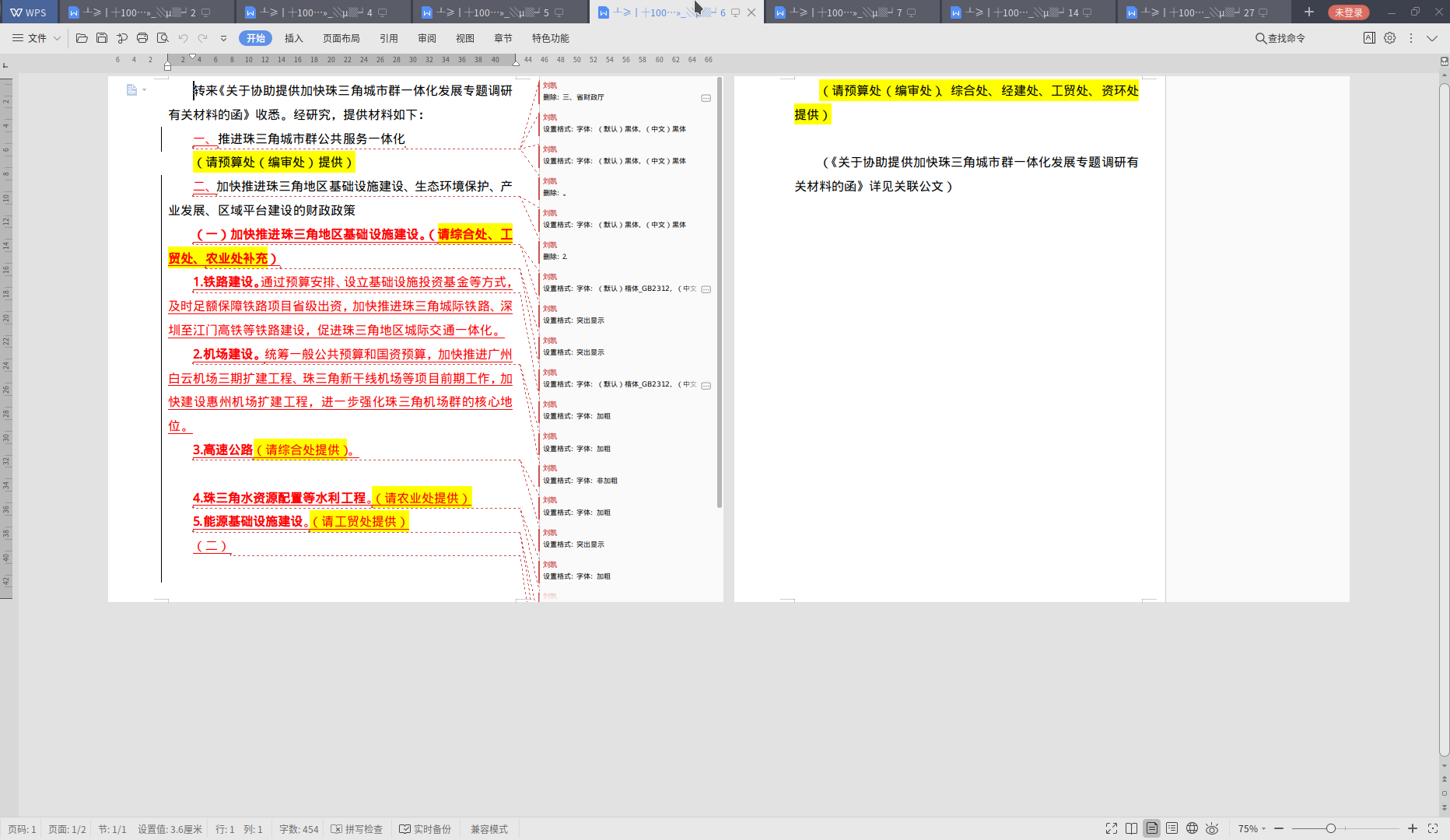Switch to the 开始 ribbon tab
1450x840 pixels.
[255, 38]
